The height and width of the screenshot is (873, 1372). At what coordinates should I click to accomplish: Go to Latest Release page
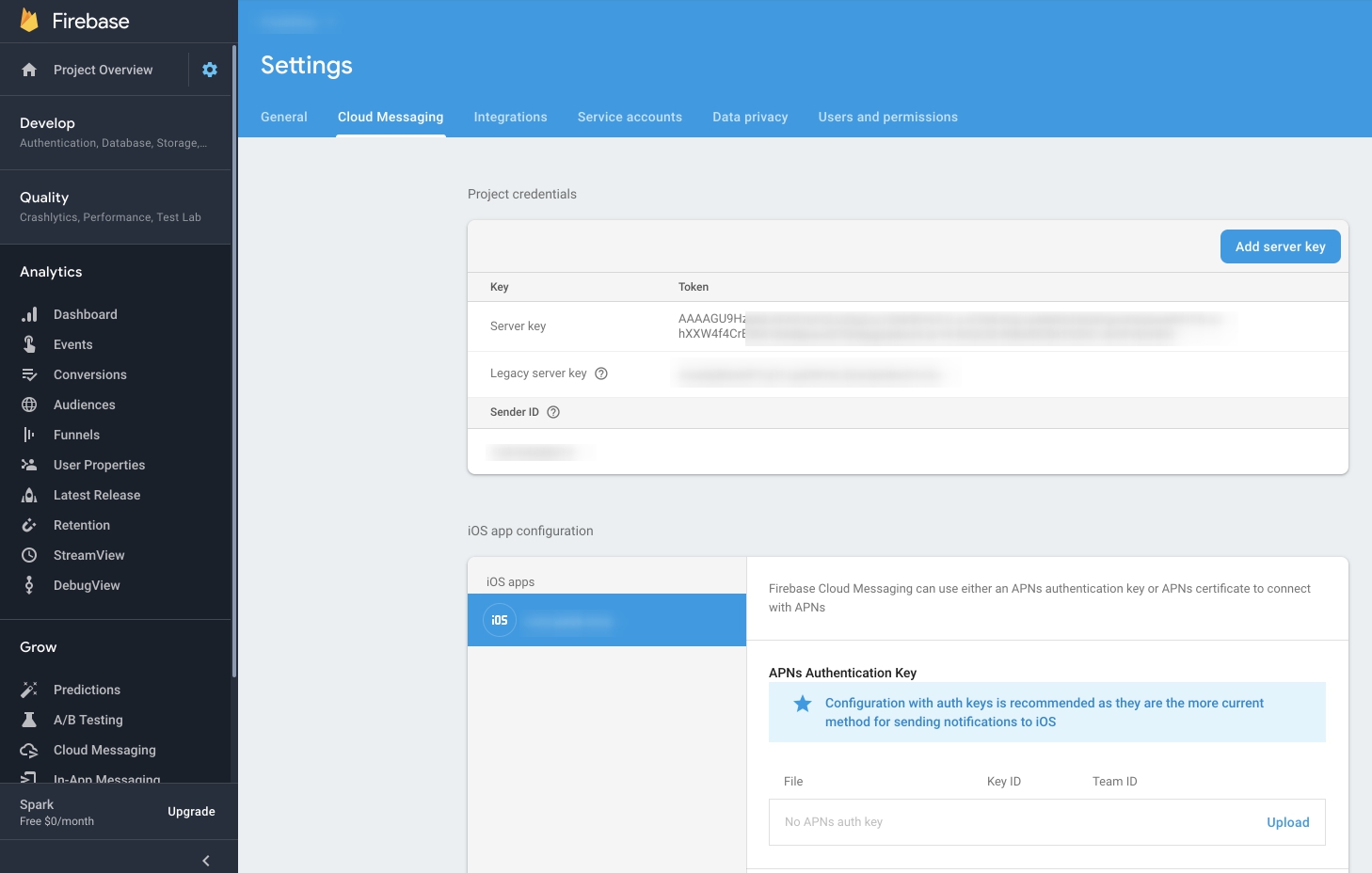pyautogui.click(x=97, y=495)
